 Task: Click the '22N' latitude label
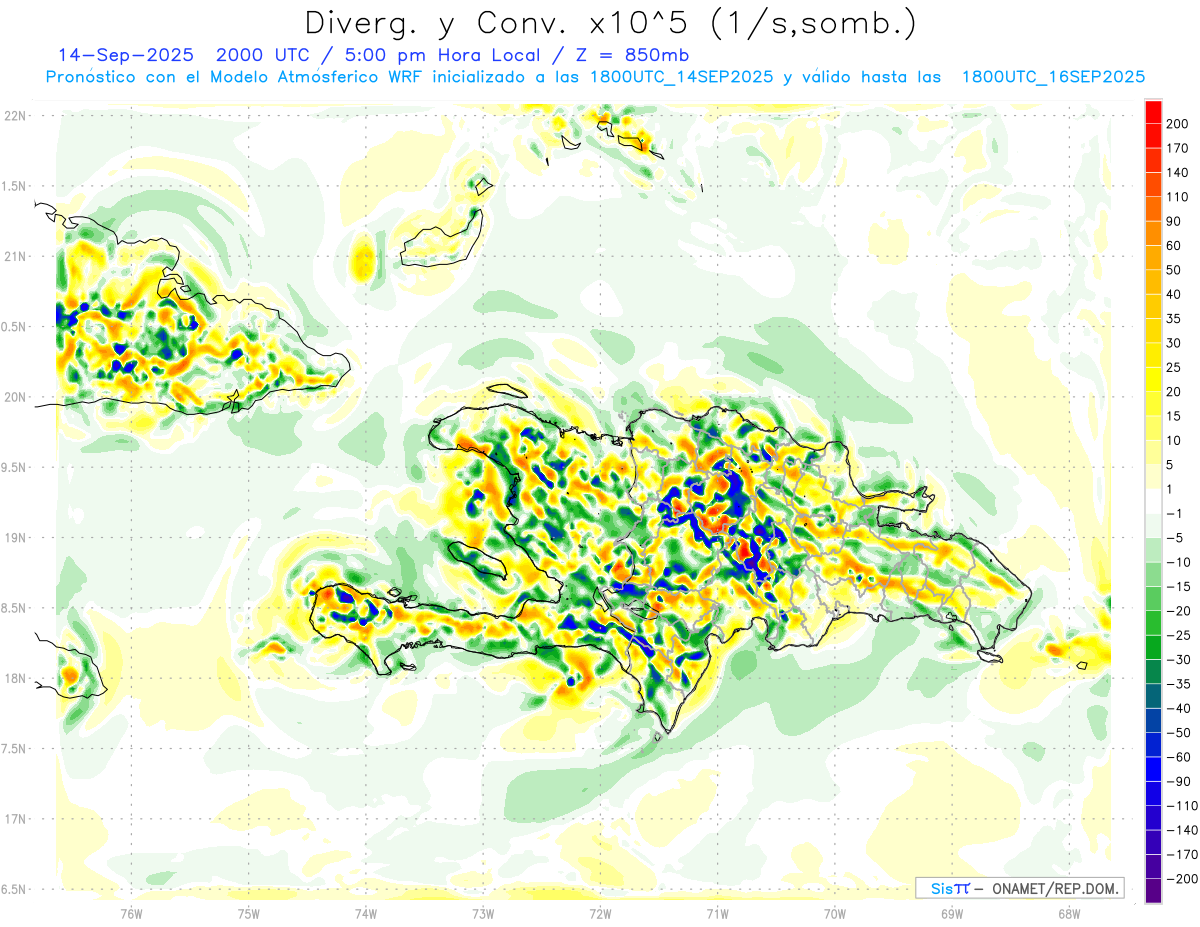15,116
